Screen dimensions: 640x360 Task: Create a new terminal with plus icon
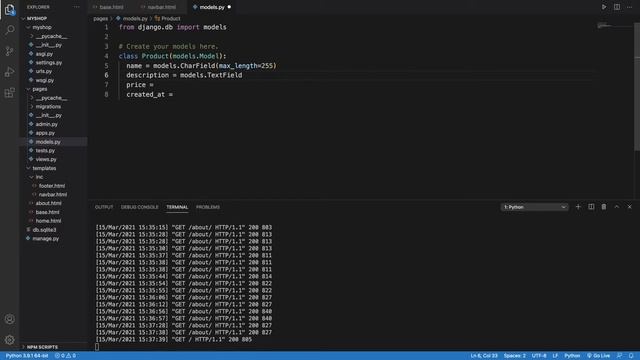click(x=578, y=207)
